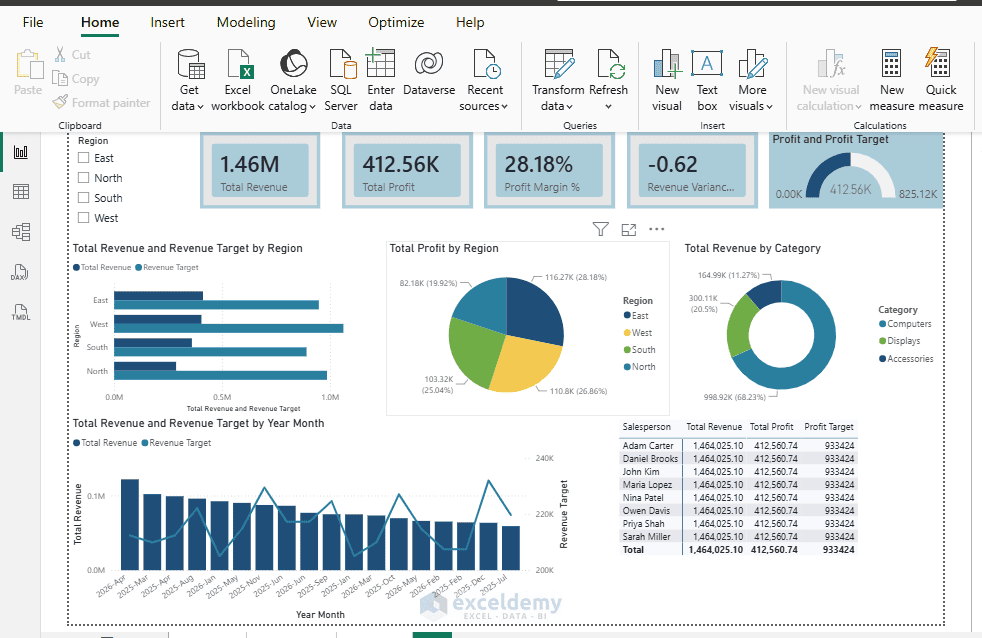Select the Profit Margin % card

pyautogui.click(x=549, y=170)
